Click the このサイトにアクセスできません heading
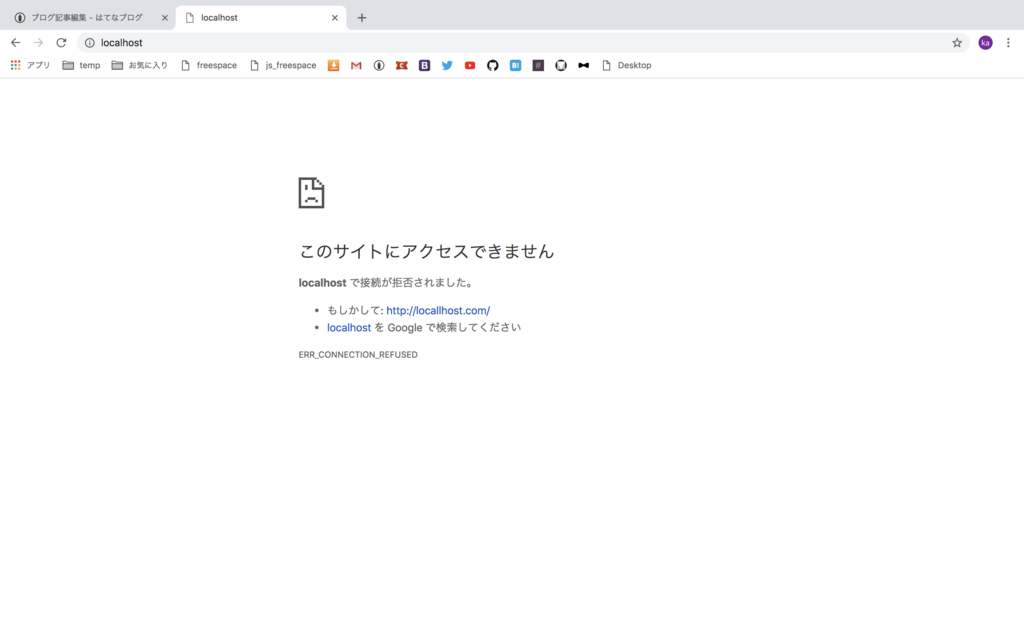Screen dimensions: 1024x640 coord(426,251)
